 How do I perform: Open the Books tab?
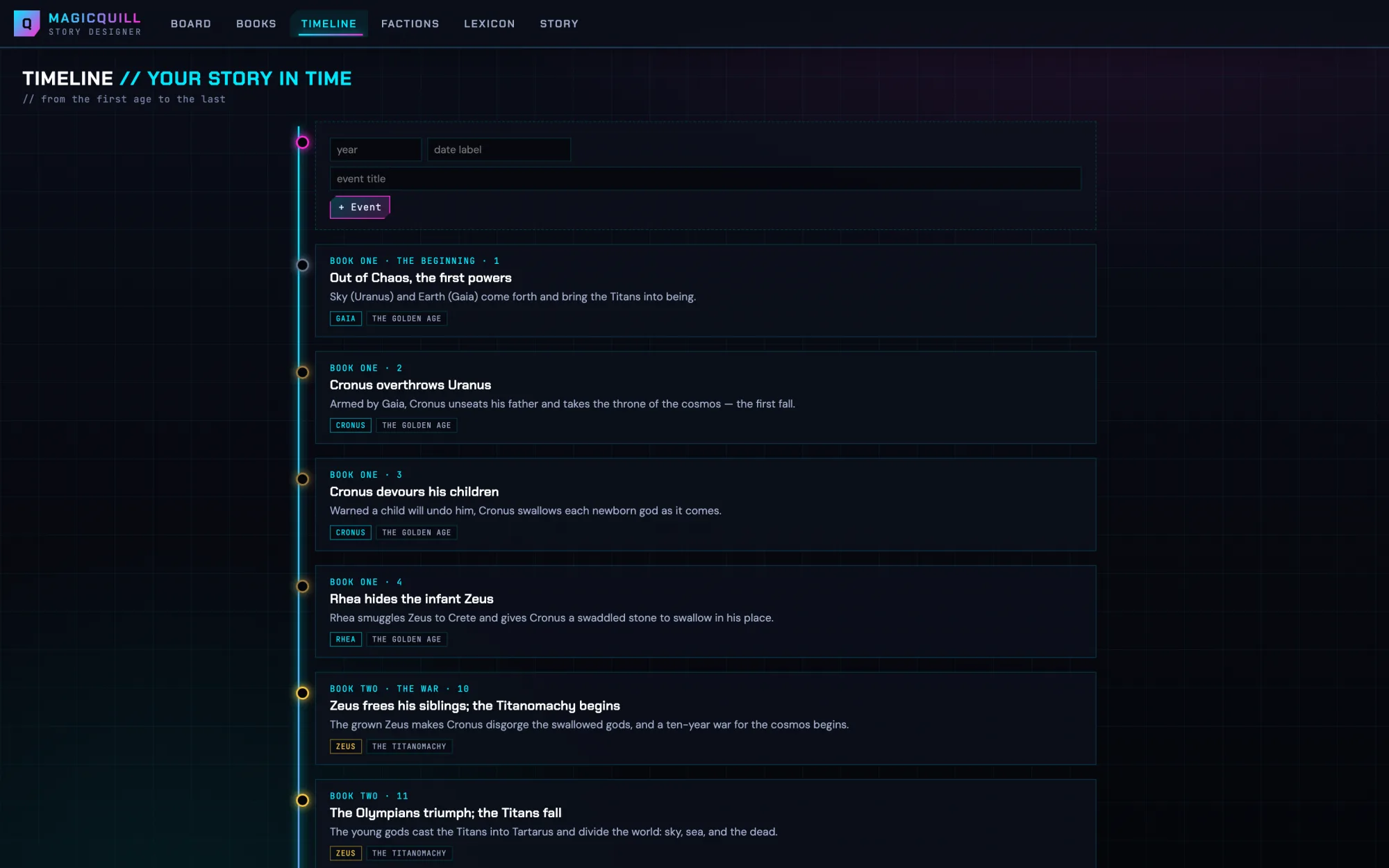[256, 24]
